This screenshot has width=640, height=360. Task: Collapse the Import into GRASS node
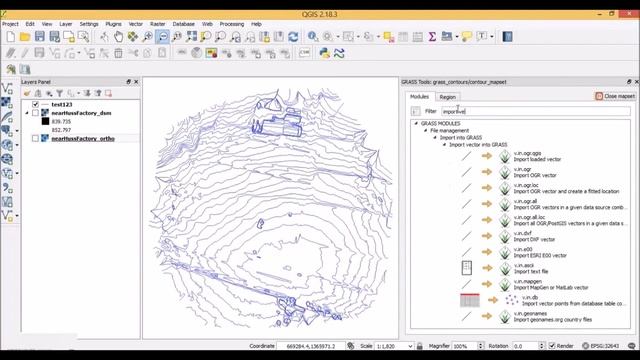pyautogui.click(x=435, y=138)
